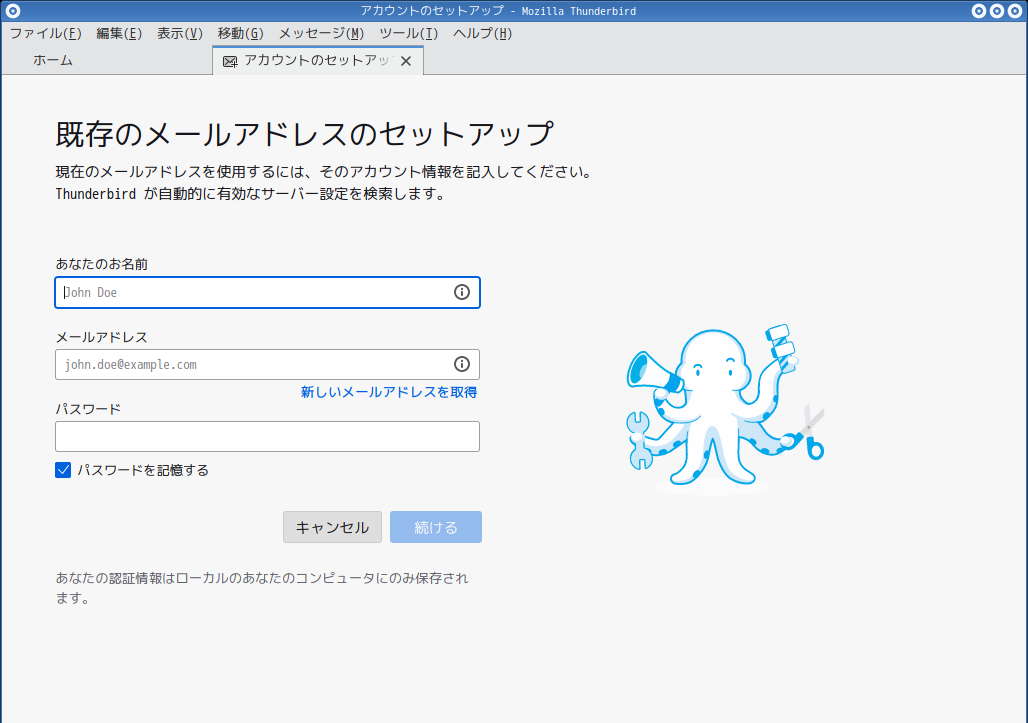
Task: Click the キャンセル button
Action: coord(332,527)
